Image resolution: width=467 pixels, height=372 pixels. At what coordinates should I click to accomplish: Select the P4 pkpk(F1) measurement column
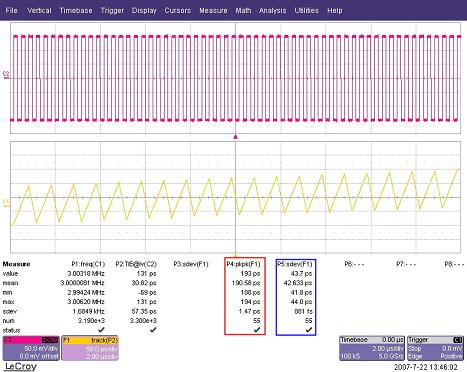(245, 296)
